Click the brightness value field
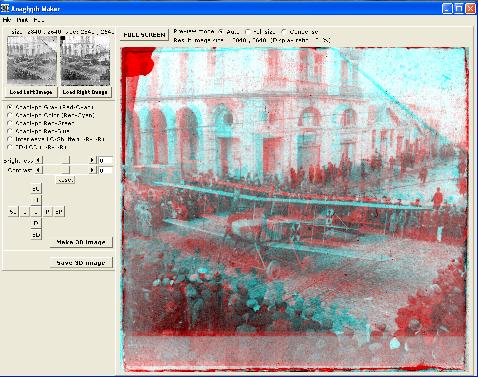 click(105, 160)
